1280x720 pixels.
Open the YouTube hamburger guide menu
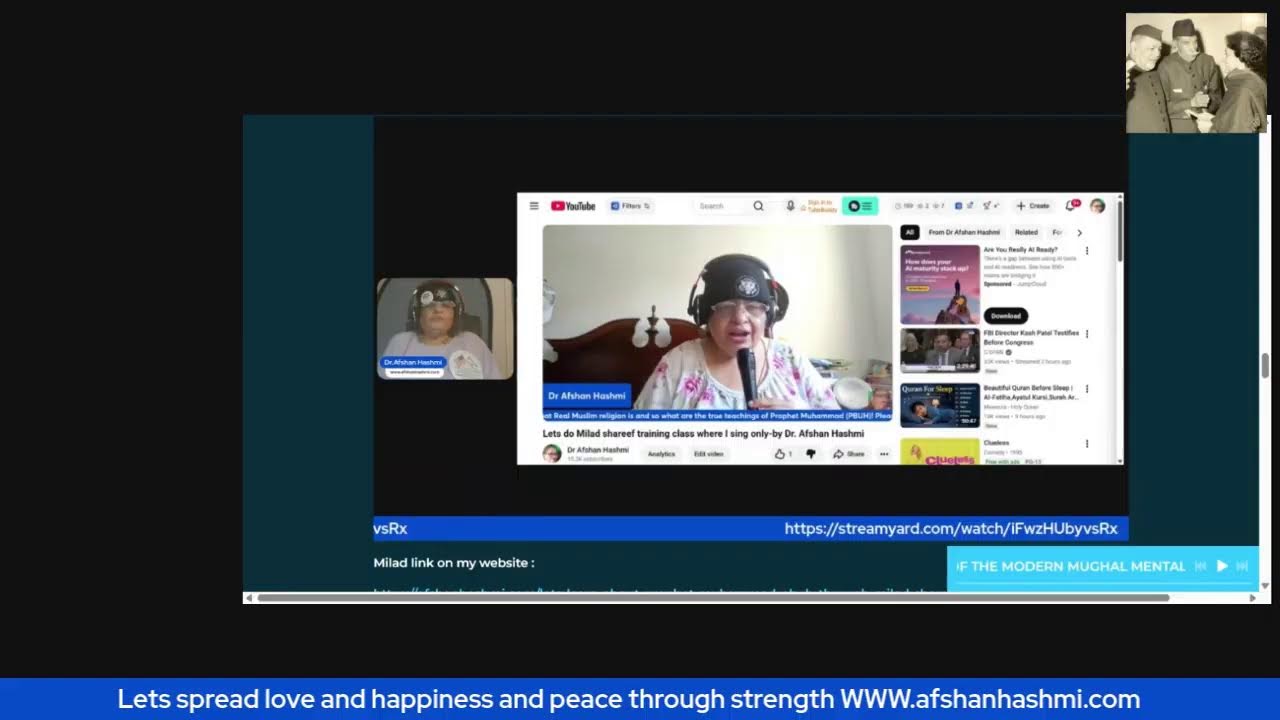534,206
